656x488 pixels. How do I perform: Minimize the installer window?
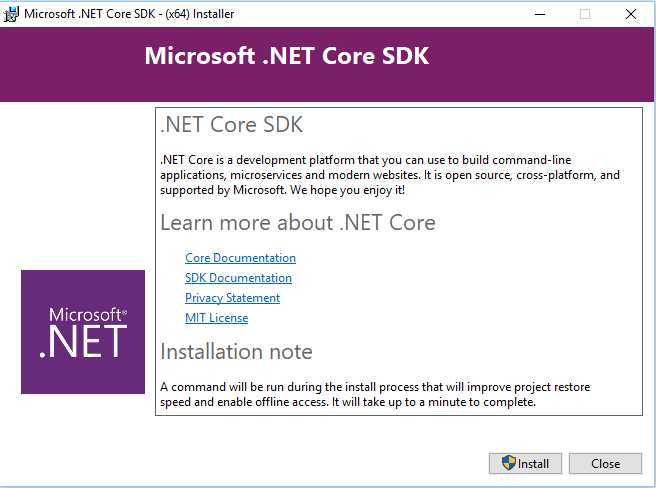pos(540,14)
